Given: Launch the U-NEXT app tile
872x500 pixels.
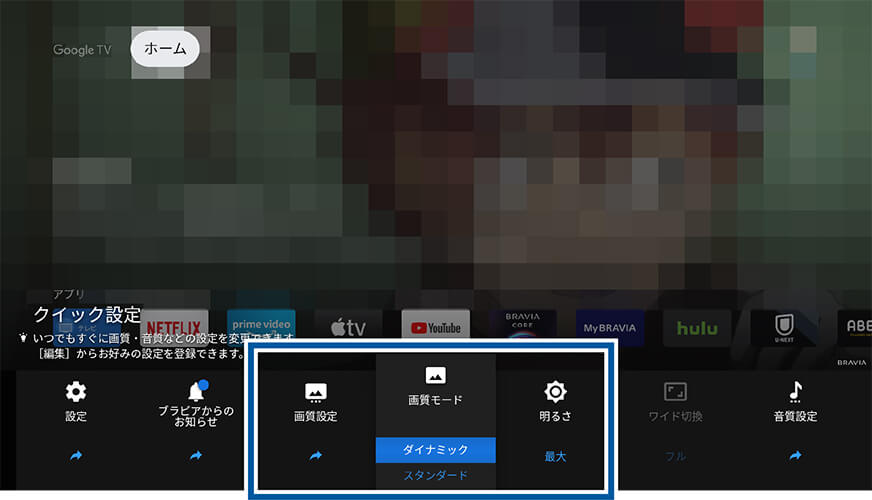Looking at the screenshot, I should [x=784, y=327].
